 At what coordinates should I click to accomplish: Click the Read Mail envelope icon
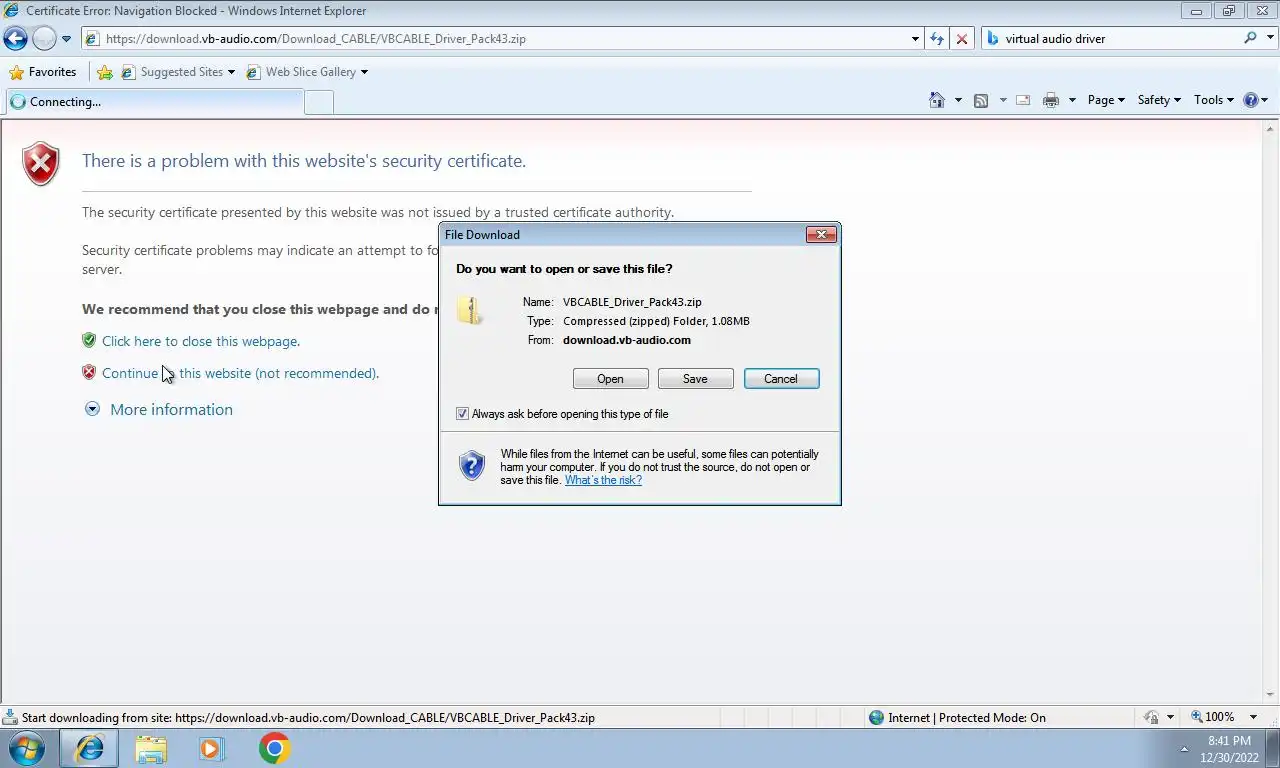point(1023,100)
